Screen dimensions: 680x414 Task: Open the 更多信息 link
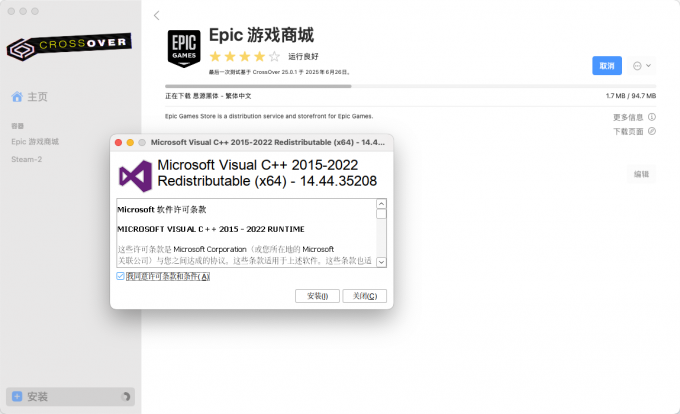click(x=628, y=117)
